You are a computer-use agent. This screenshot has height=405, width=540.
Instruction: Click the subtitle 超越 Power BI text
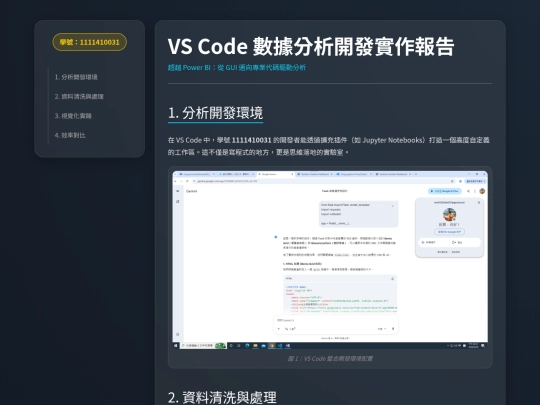[x=237, y=68]
